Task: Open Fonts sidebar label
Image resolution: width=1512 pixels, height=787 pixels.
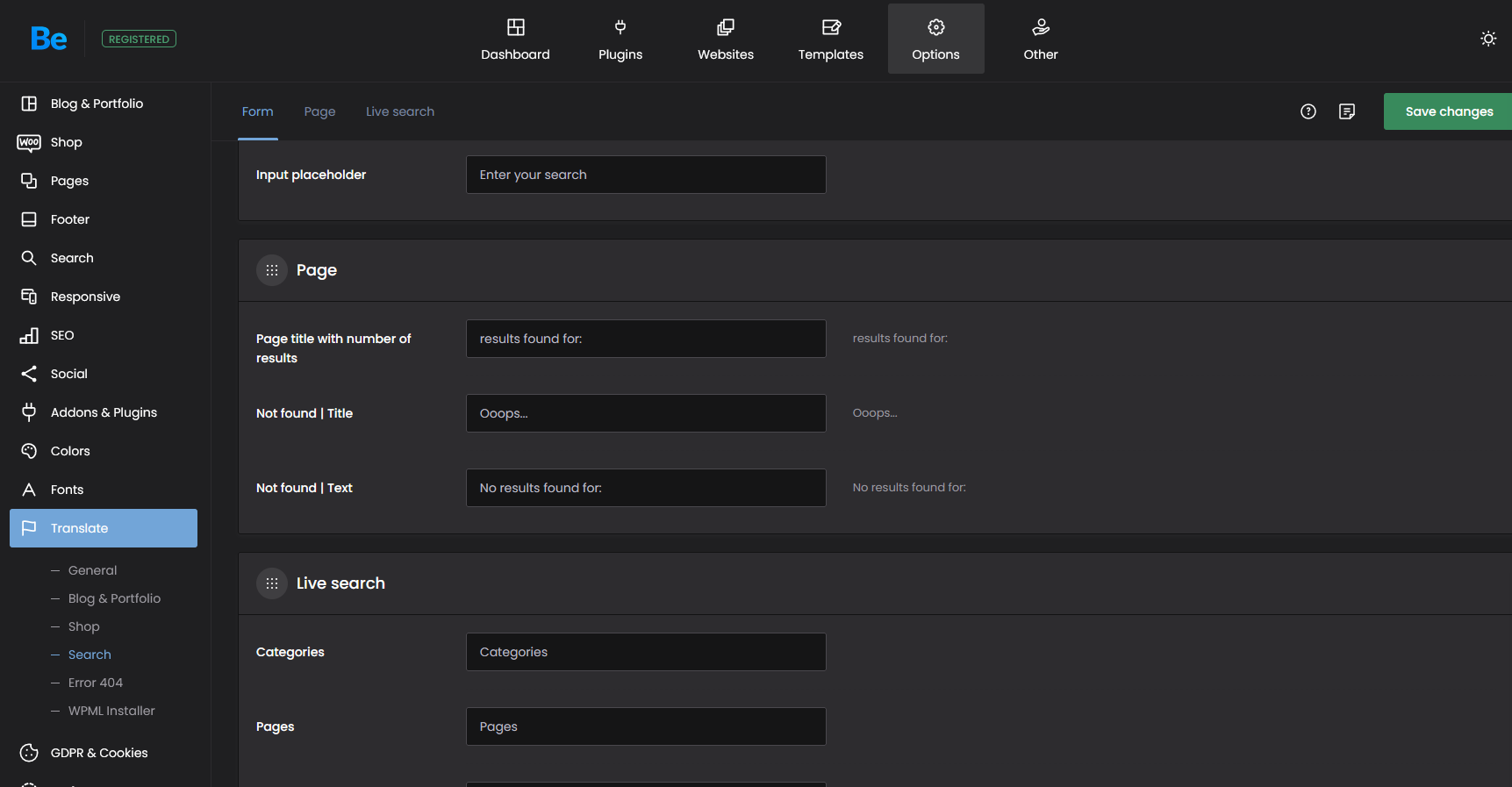Action: click(67, 490)
